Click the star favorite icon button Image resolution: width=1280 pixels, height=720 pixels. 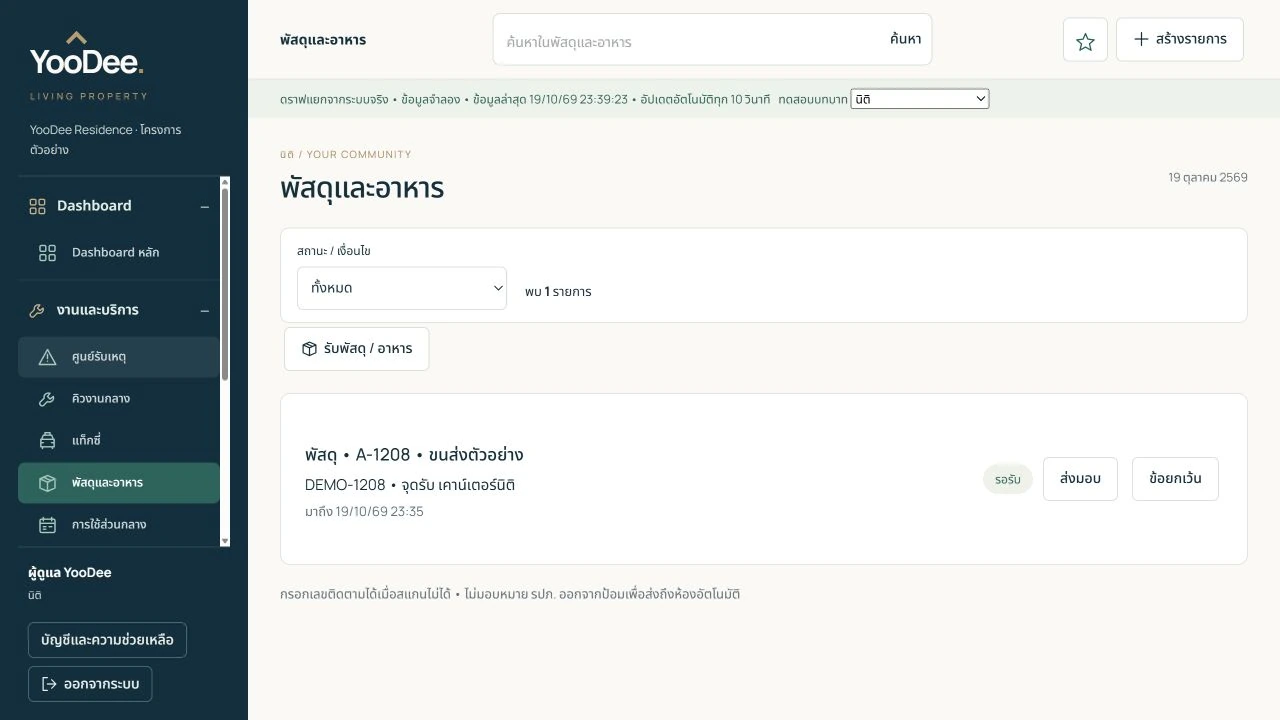1085,40
